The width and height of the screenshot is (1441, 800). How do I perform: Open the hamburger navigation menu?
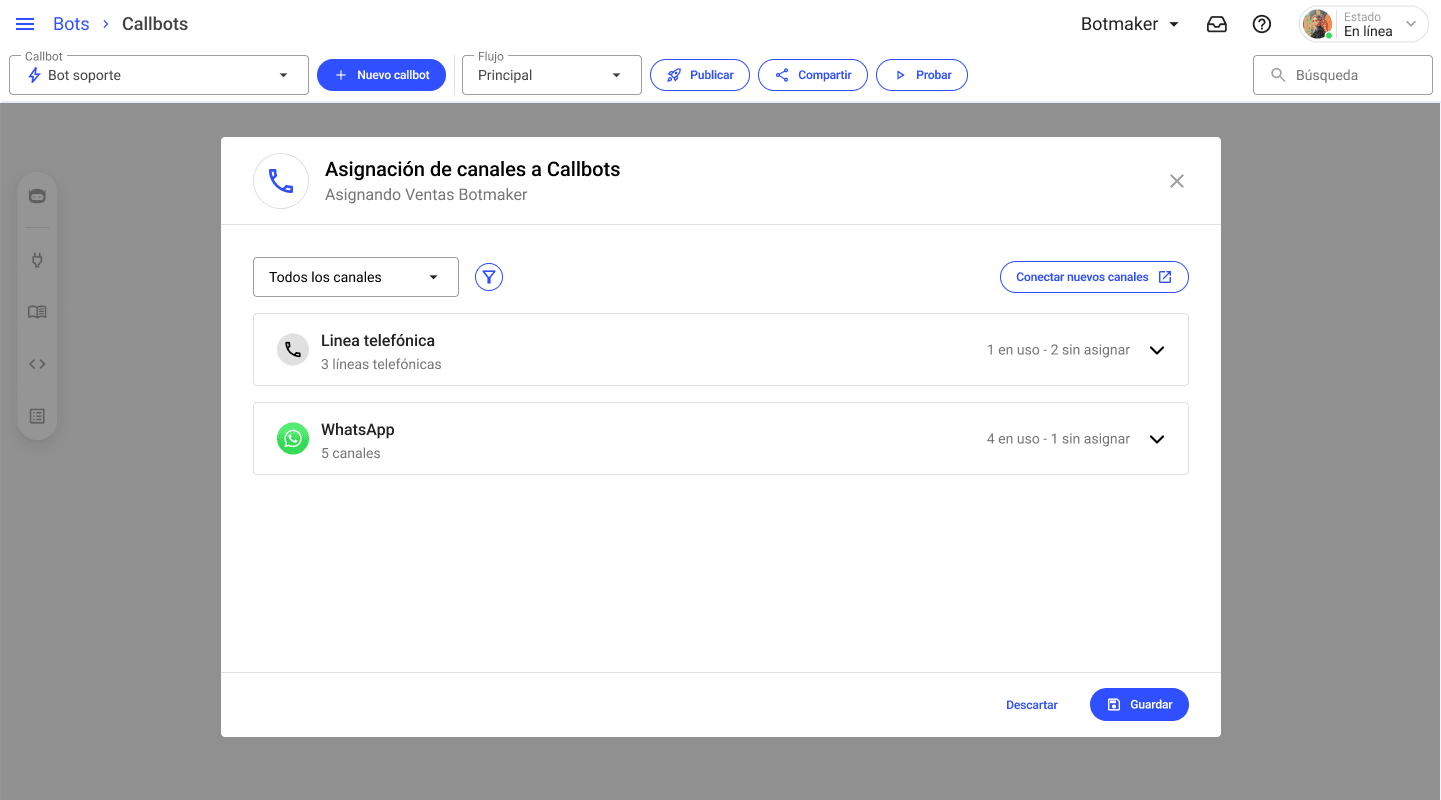(x=25, y=24)
